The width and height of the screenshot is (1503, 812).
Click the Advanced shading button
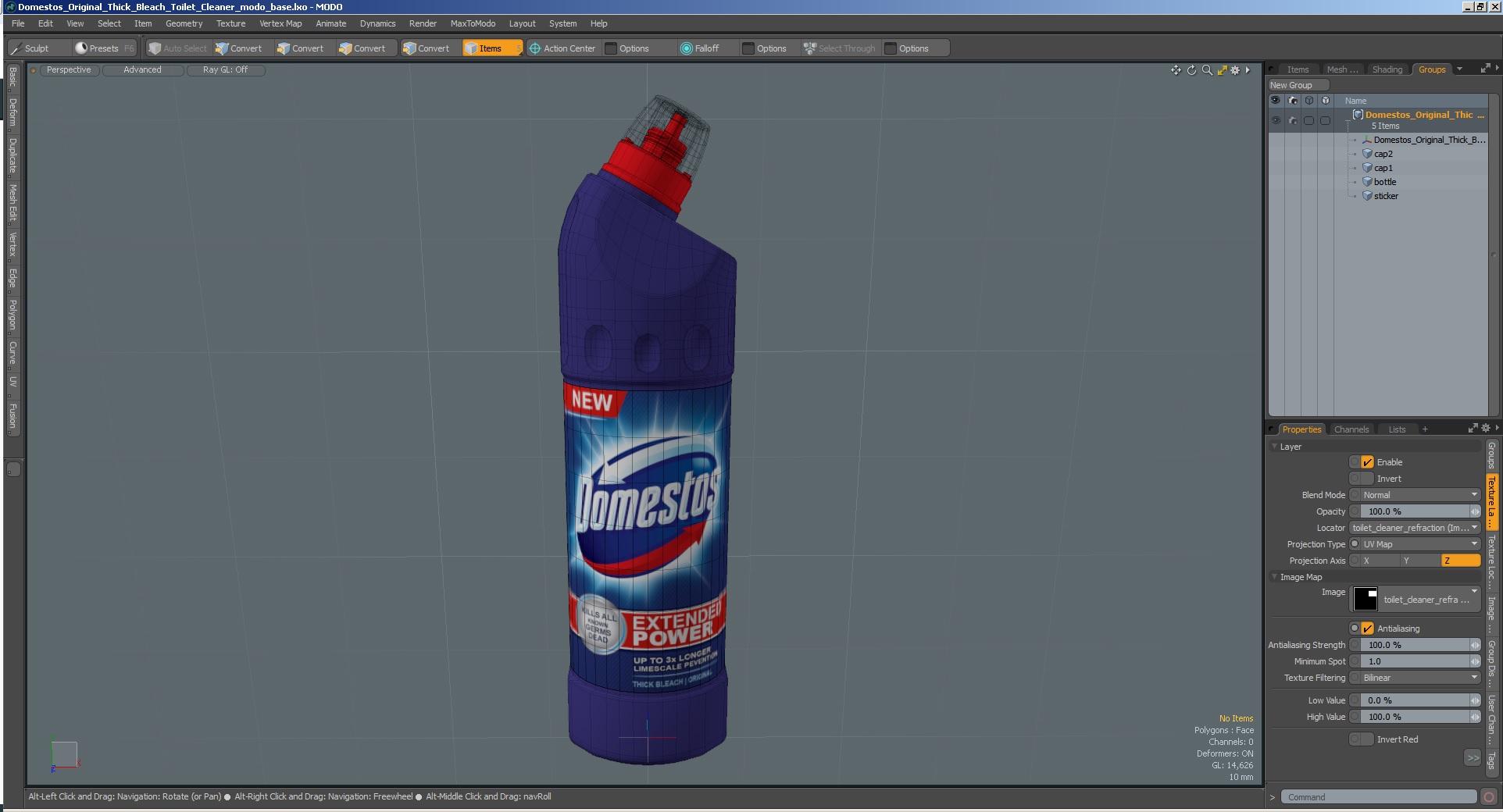click(142, 69)
